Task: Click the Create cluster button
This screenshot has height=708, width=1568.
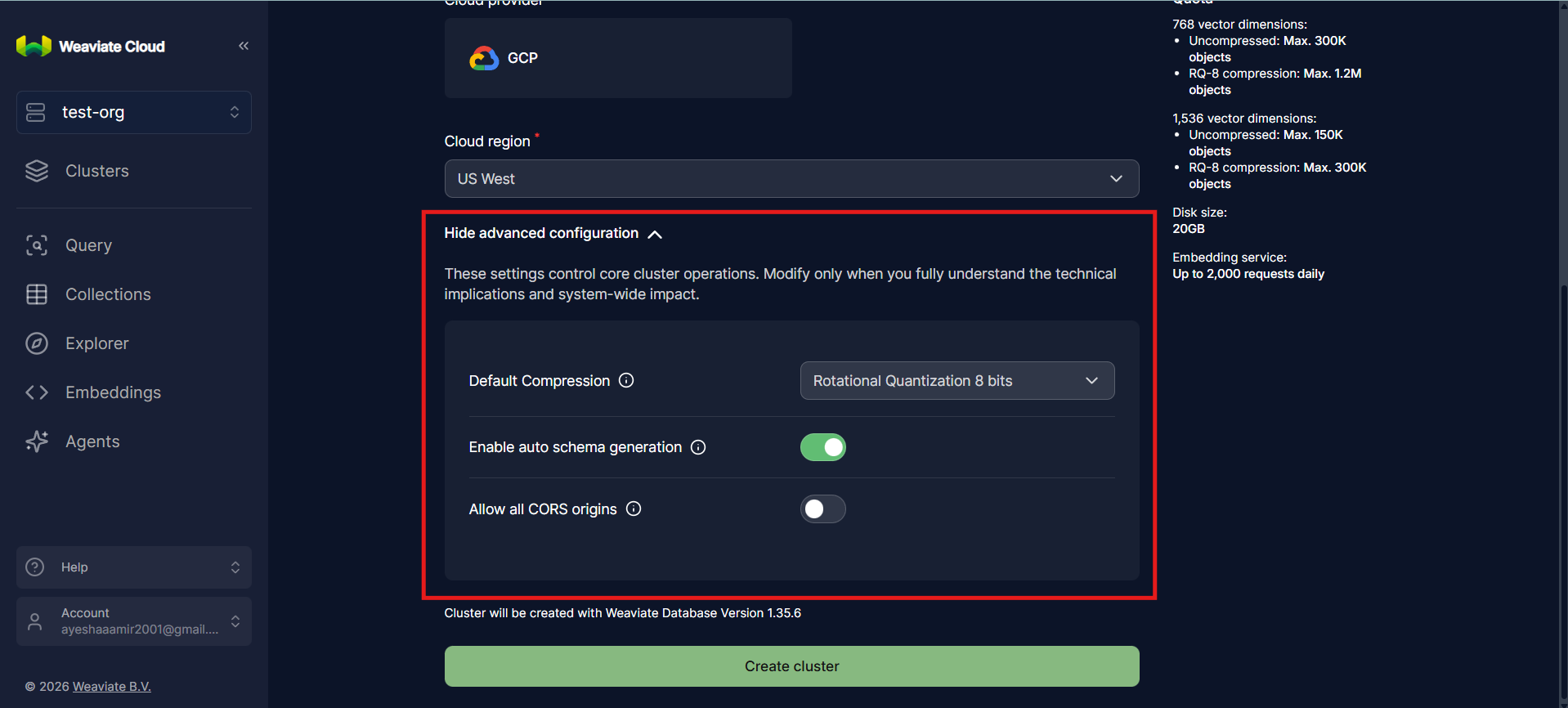Action: point(791,666)
